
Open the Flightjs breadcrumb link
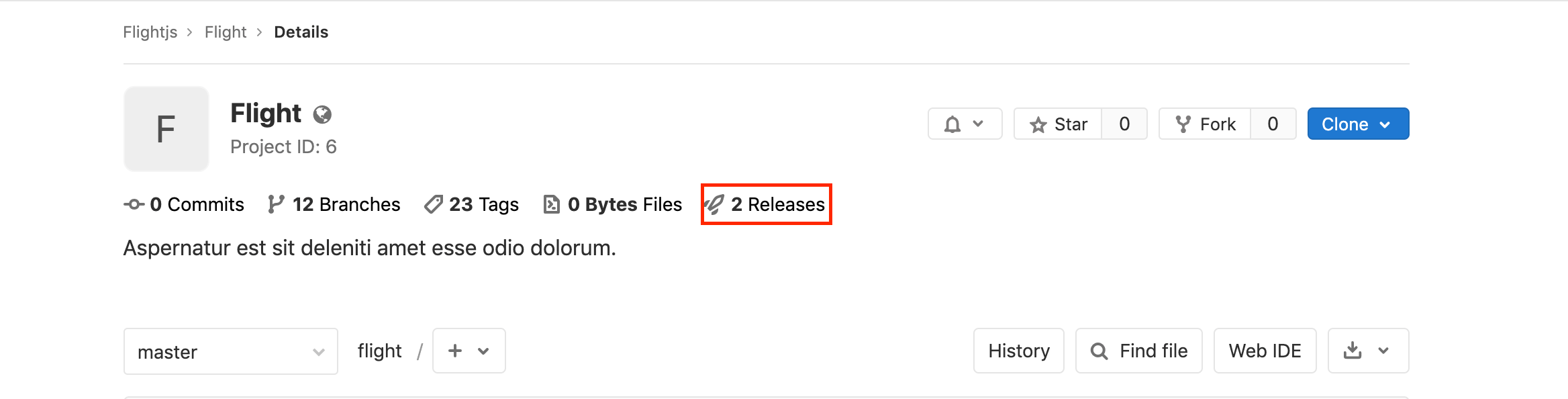pyautogui.click(x=150, y=32)
